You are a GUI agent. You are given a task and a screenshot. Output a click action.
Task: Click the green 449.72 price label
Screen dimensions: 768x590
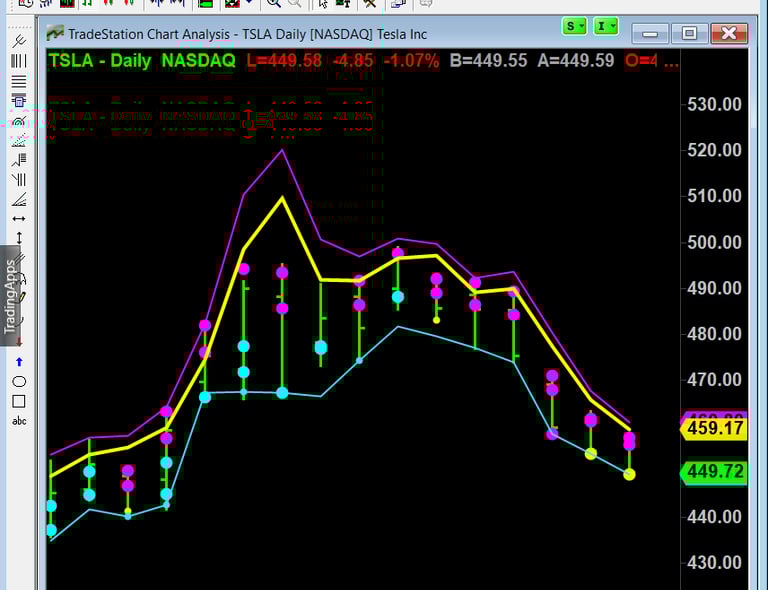pos(714,472)
